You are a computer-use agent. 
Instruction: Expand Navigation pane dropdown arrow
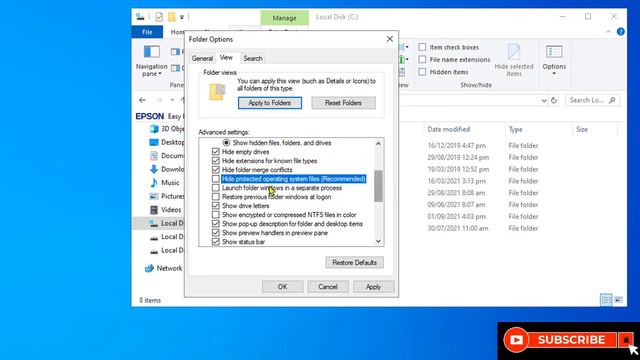point(160,74)
